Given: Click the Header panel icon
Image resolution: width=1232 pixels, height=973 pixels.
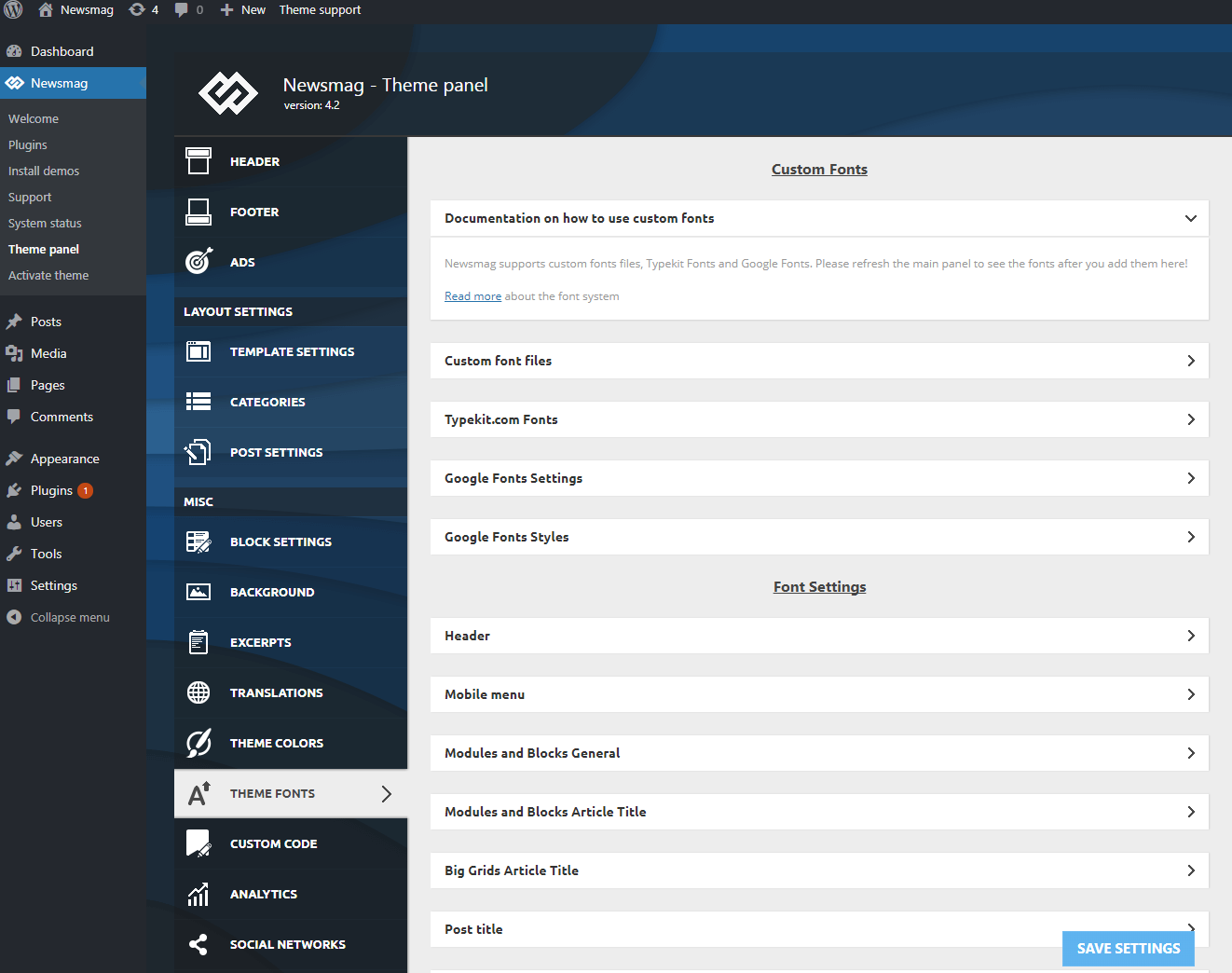Looking at the screenshot, I should 198,161.
